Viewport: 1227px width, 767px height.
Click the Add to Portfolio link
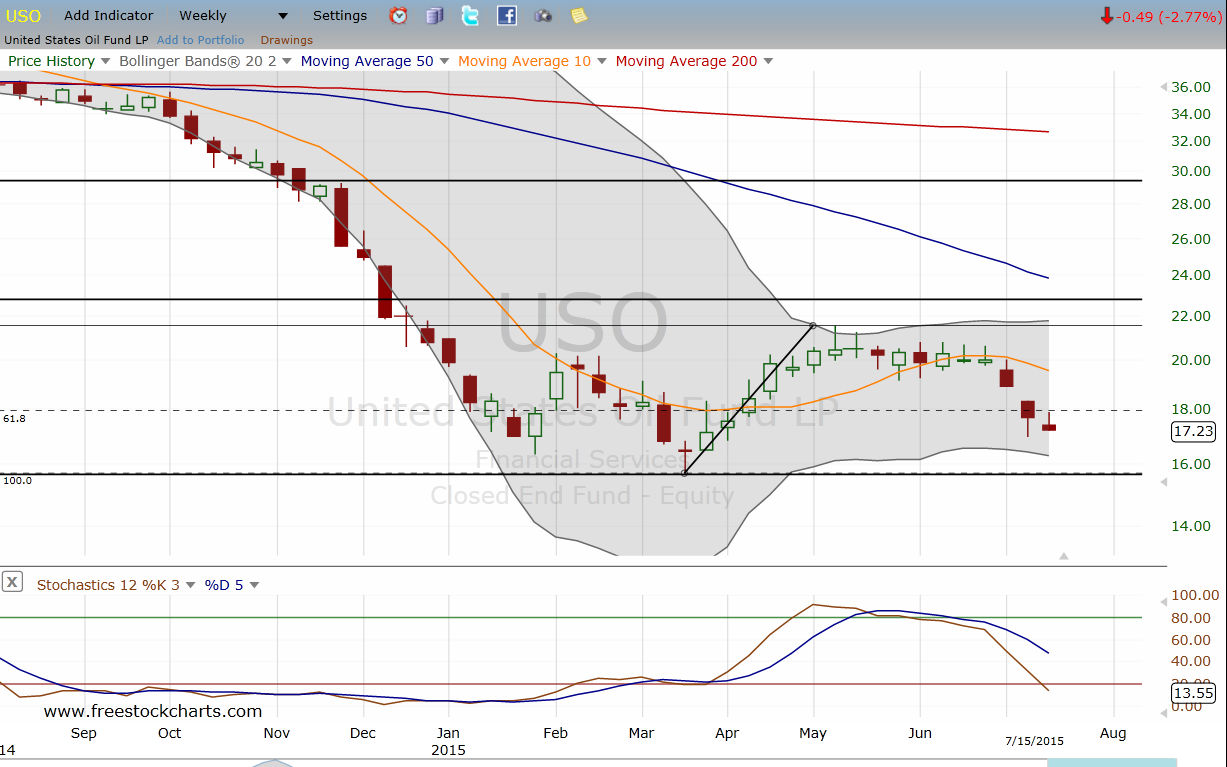(x=200, y=40)
